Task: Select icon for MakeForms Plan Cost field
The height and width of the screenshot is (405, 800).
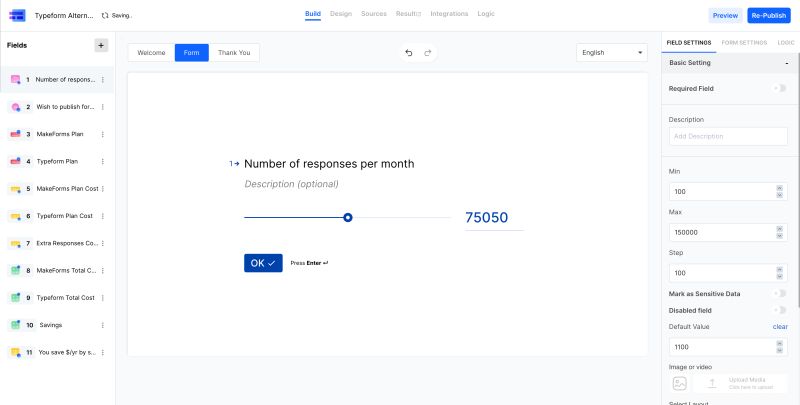Action: [15, 189]
